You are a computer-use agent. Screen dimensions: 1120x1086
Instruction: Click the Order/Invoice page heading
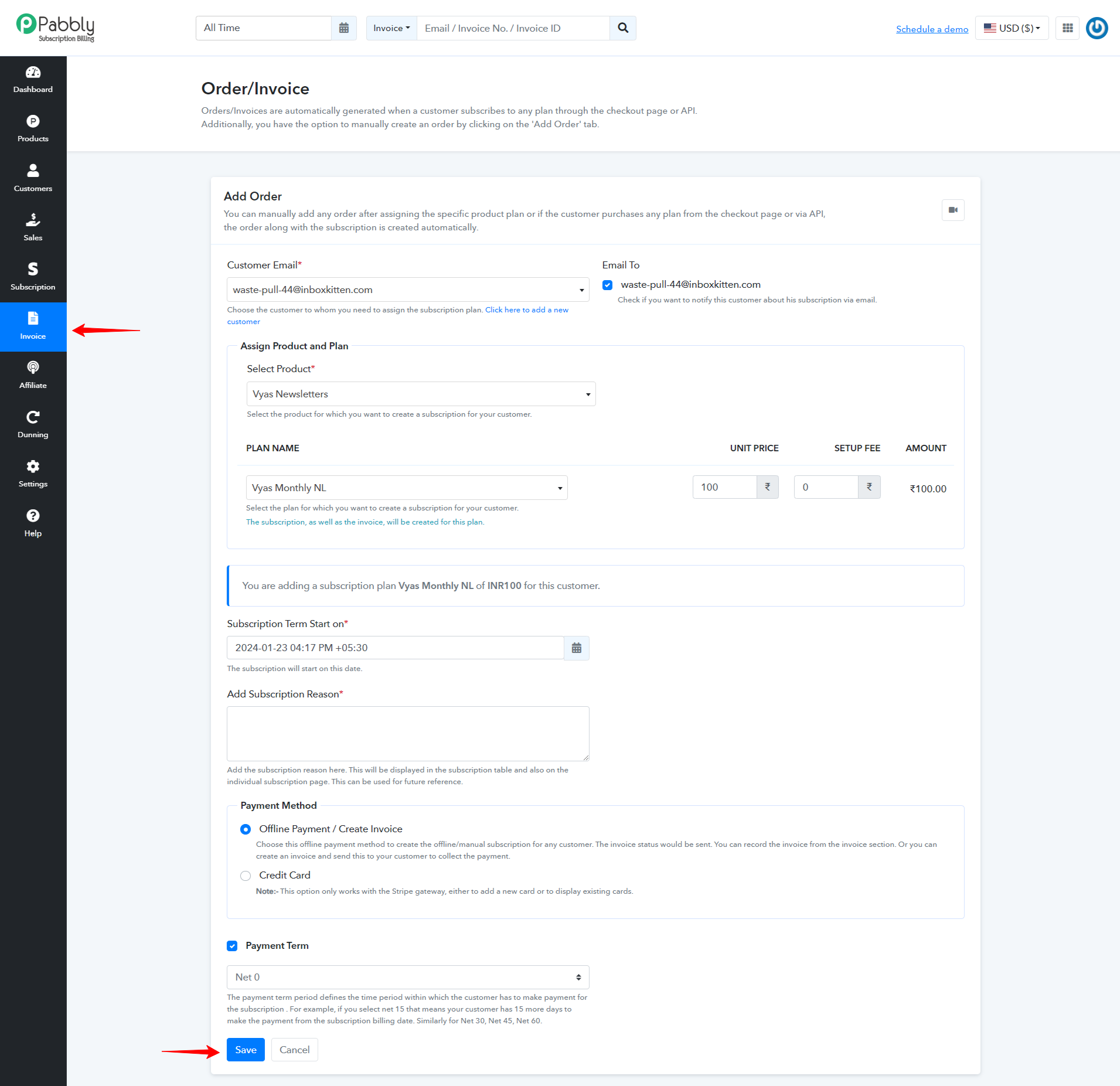256,88
